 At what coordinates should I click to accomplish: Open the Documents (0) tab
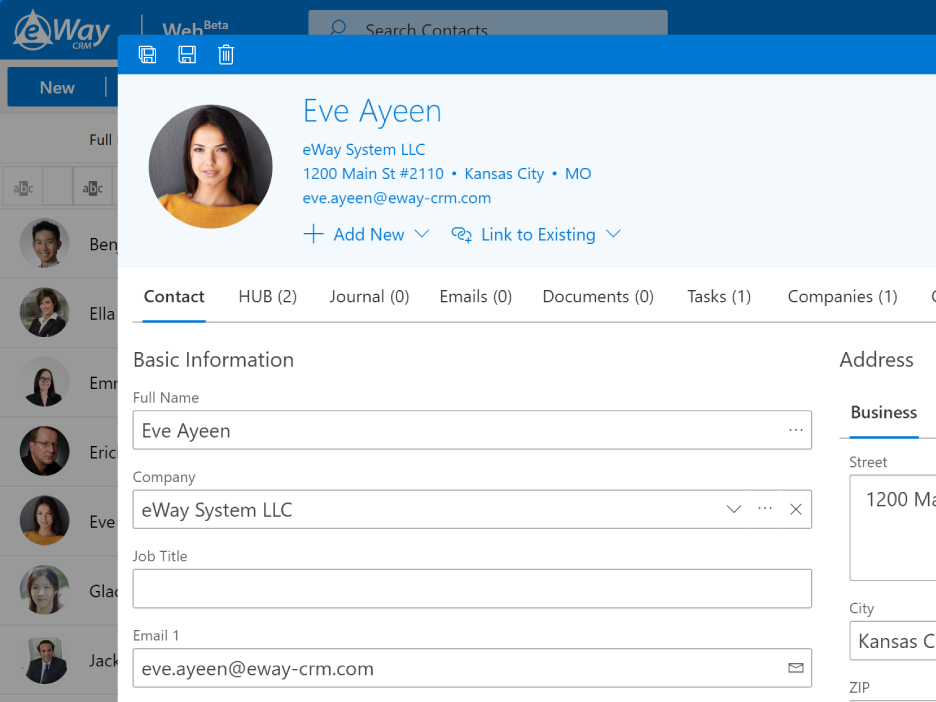[x=598, y=297]
